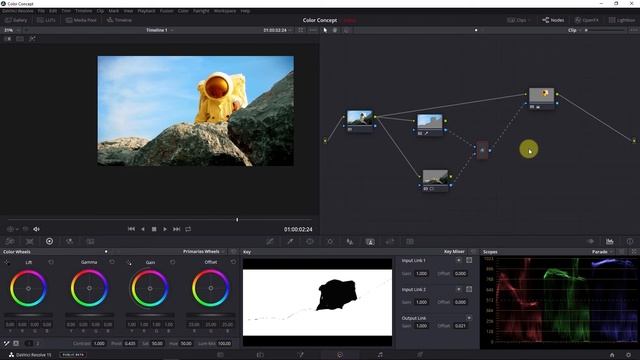640x360 pixels.
Task: Open the Power Window palette
Action: (310, 242)
